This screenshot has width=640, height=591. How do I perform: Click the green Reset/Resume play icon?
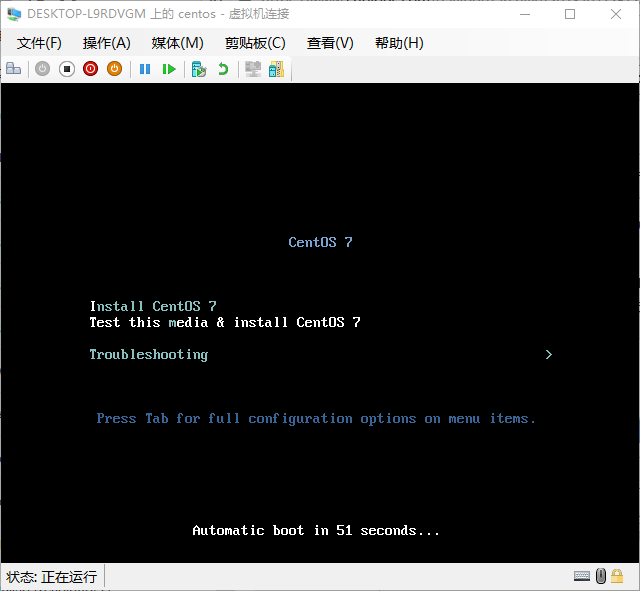coord(169,69)
